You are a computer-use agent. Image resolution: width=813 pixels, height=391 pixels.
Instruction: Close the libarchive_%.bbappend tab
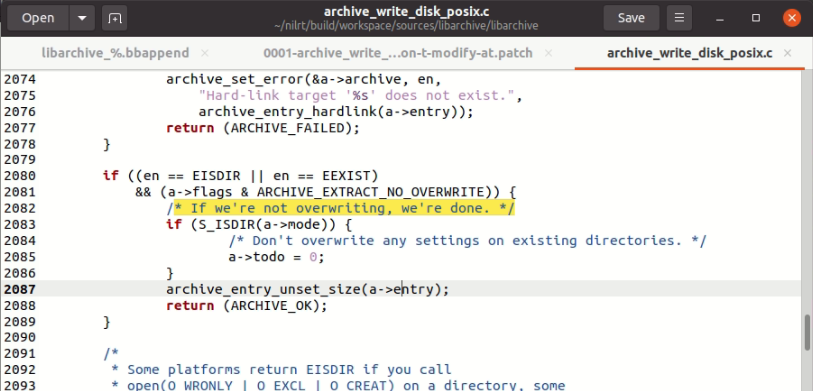[204, 53]
